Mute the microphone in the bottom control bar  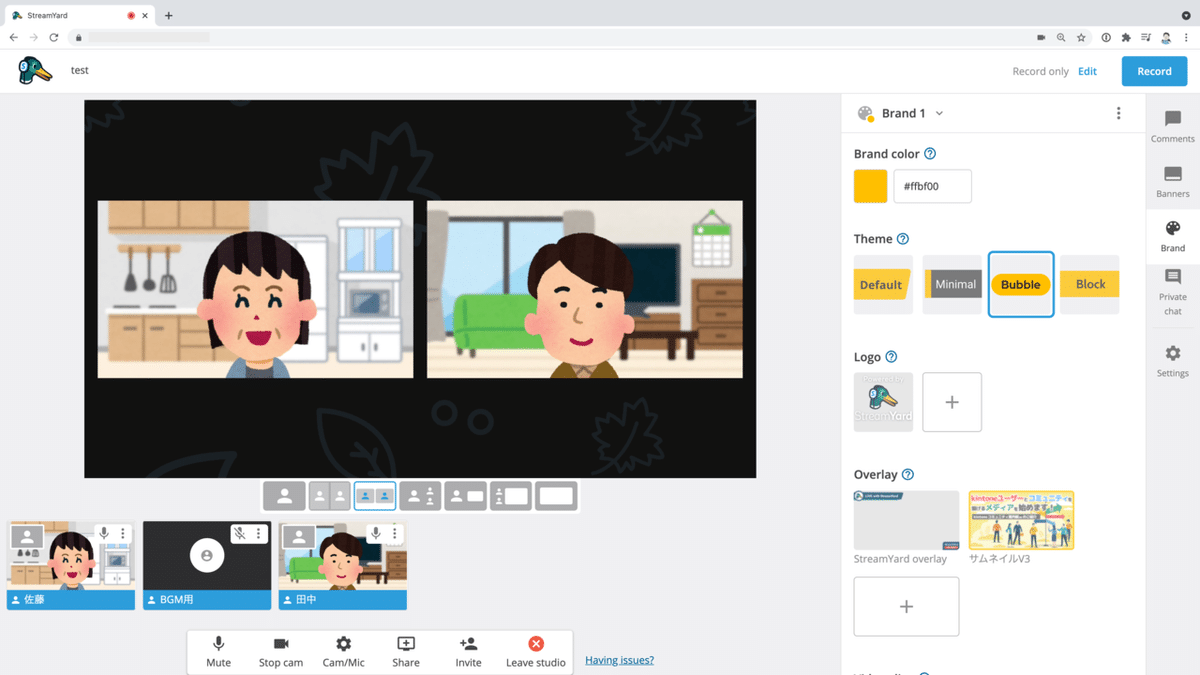[x=218, y=651]
